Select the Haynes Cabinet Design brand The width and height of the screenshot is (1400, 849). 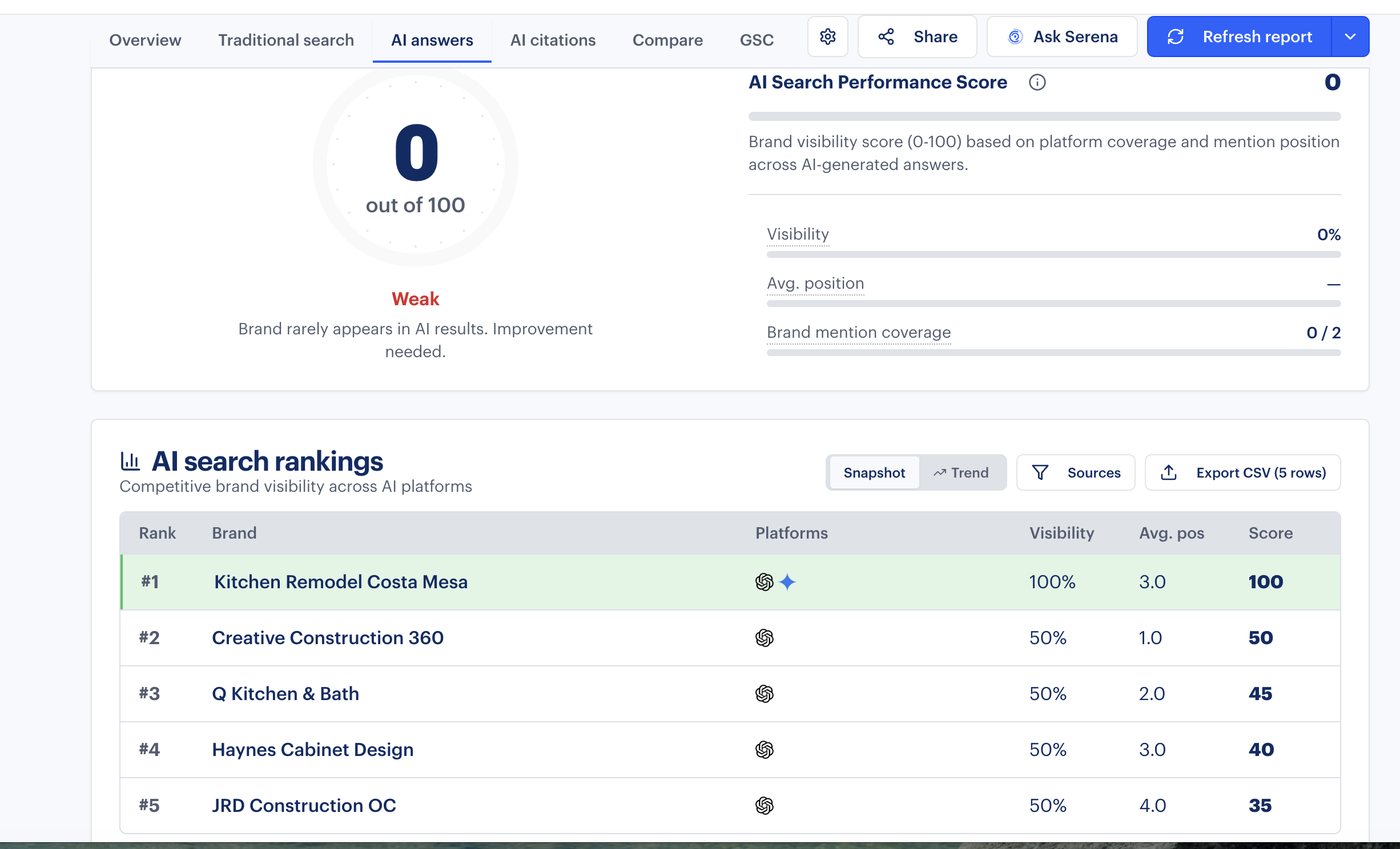point(313,750)
